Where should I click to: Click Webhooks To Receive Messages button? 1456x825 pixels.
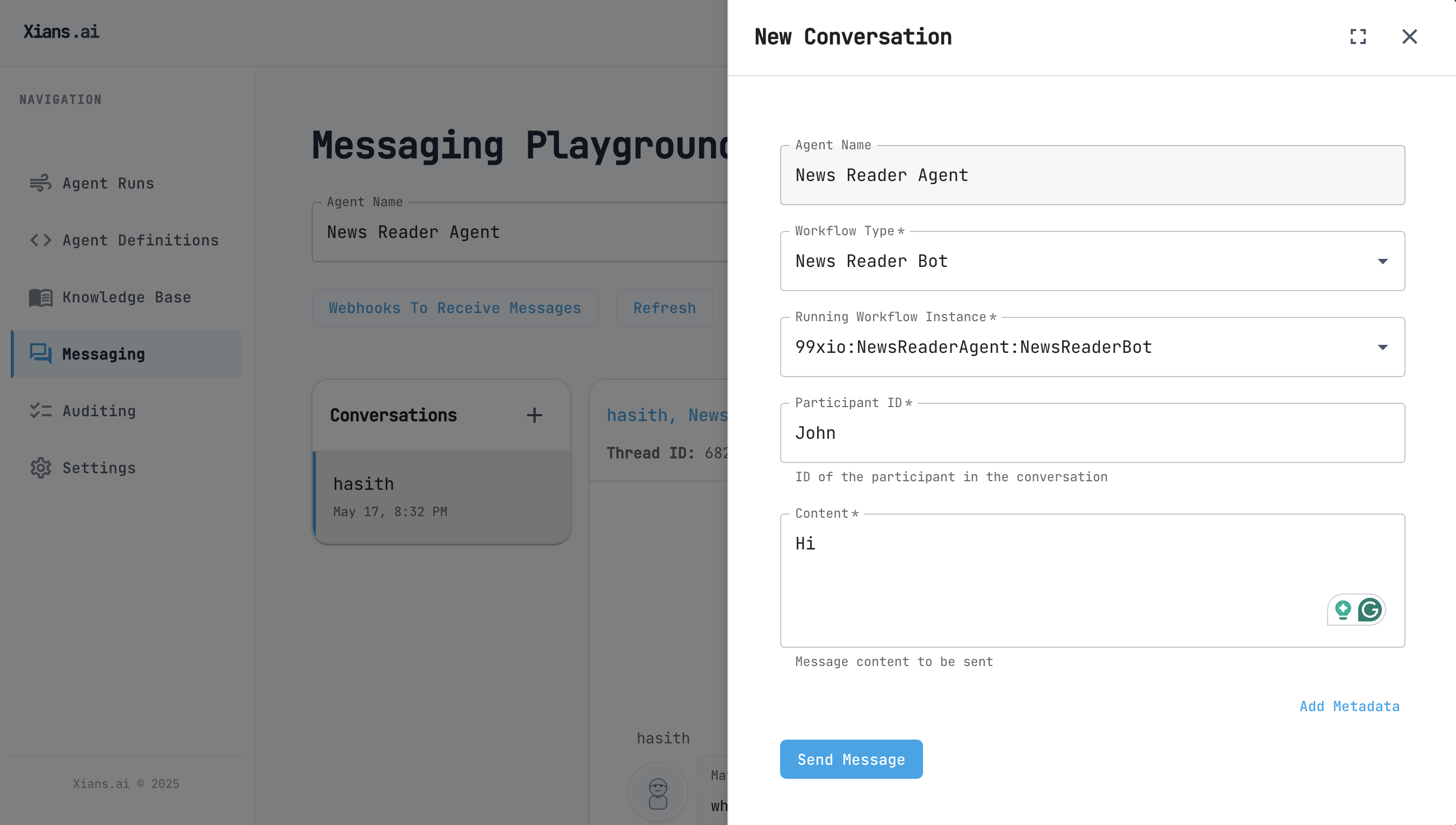[455, 308]
